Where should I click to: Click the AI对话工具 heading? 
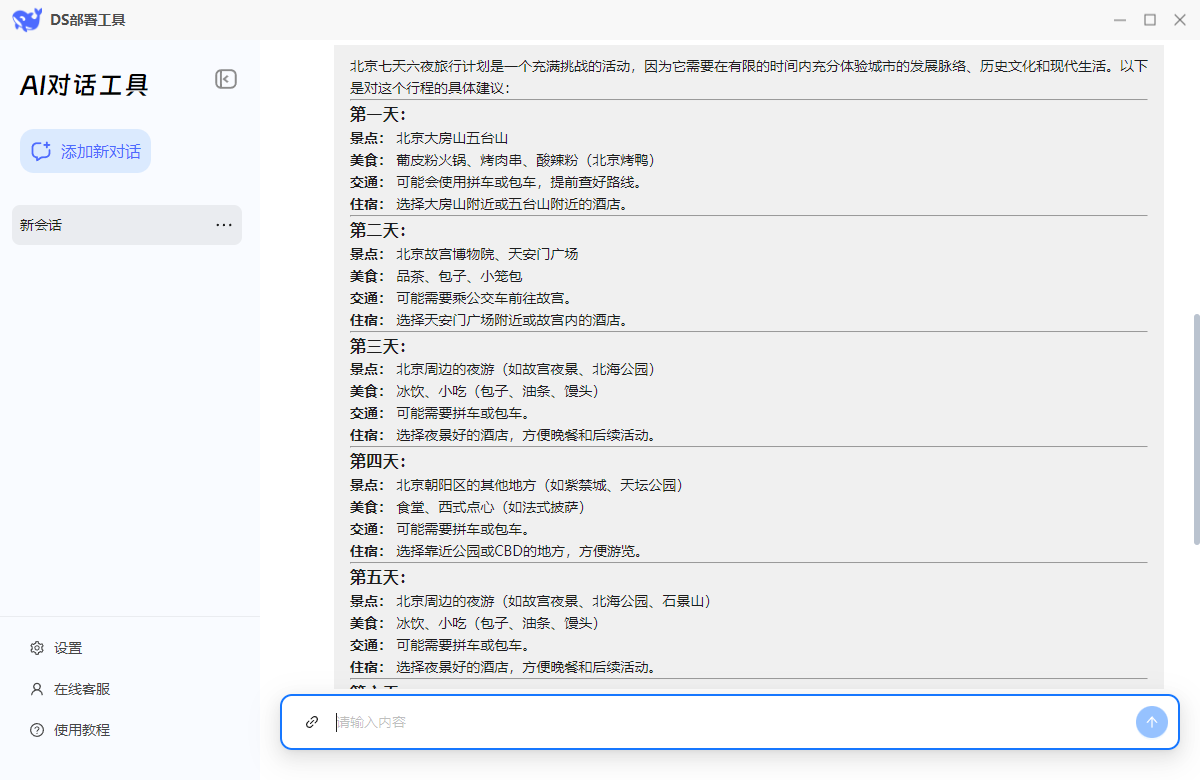point(84,85)
